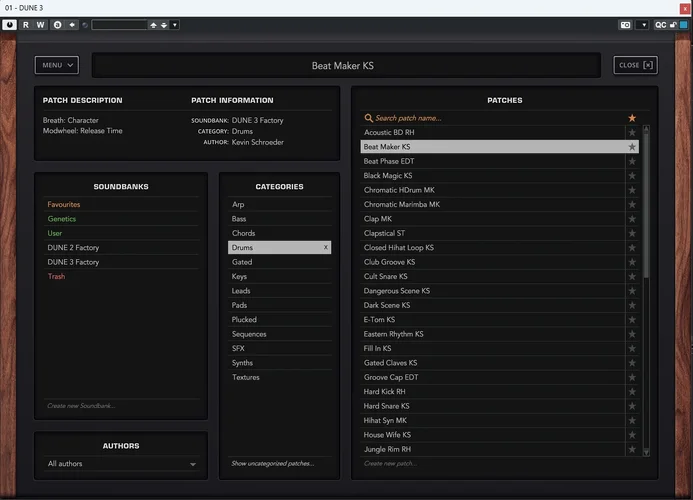Click the snapshot camera icon in toolbar
Screen dimensions: 693x500
click(x=626, y=24)
